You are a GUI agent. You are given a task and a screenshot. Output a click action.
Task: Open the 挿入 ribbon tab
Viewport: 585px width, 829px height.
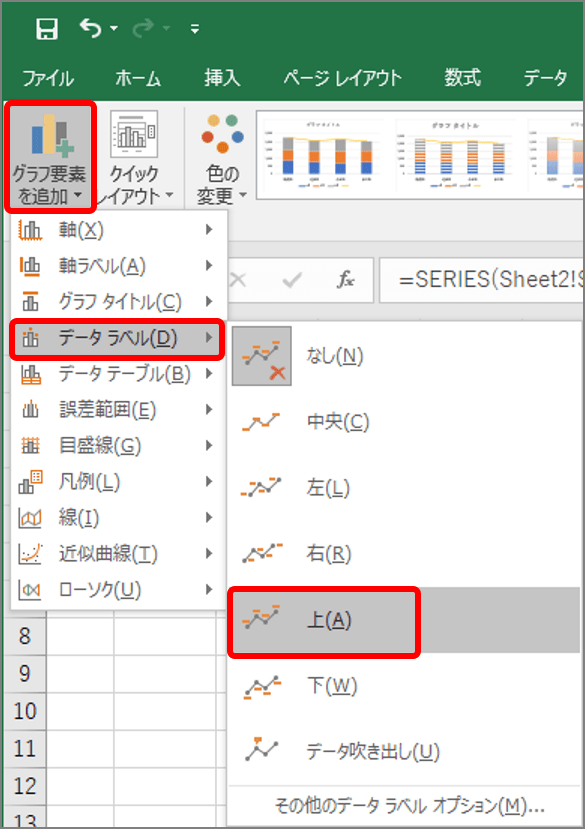pyautogui.click(x=222, y=78)
